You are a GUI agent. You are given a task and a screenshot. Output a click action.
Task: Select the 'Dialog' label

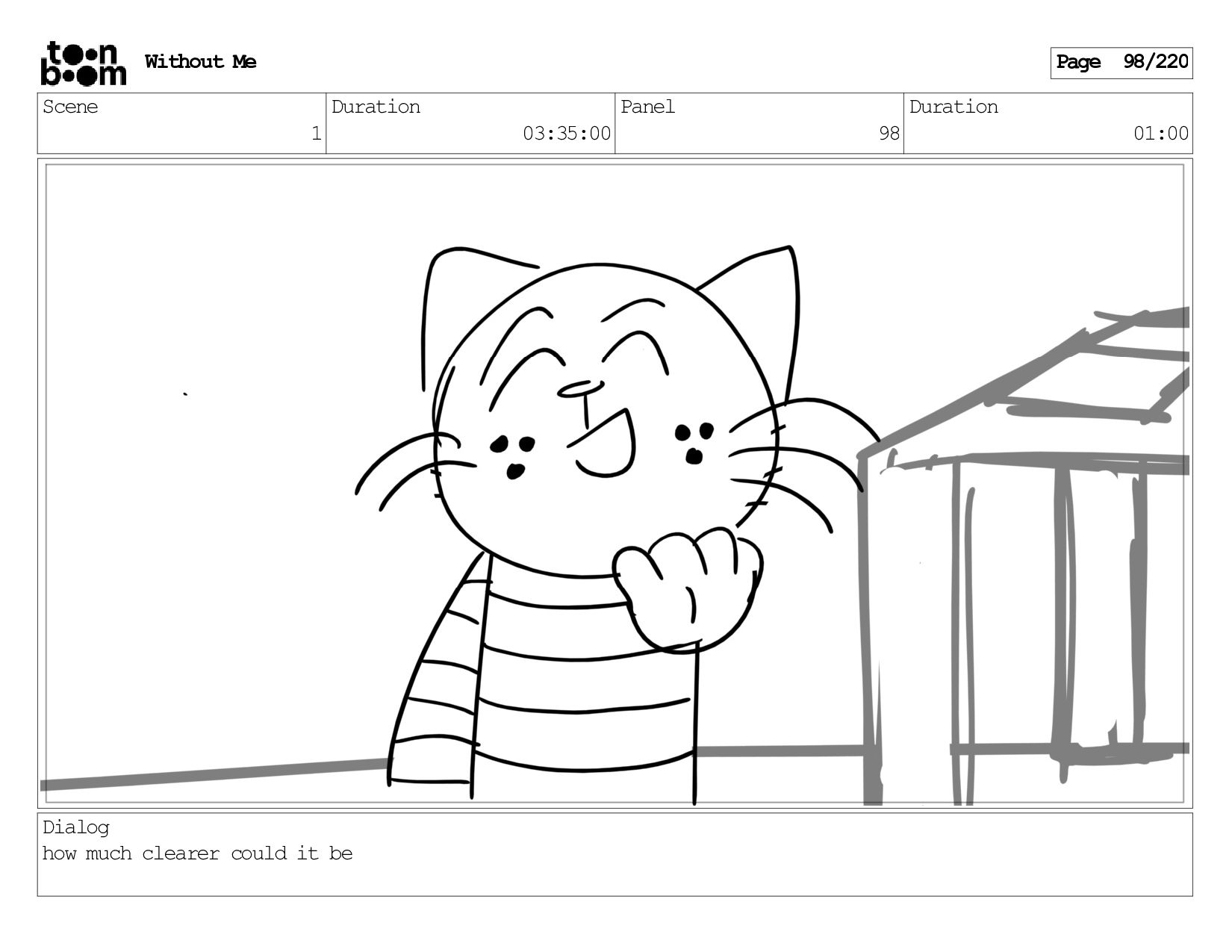pos(75,827)
